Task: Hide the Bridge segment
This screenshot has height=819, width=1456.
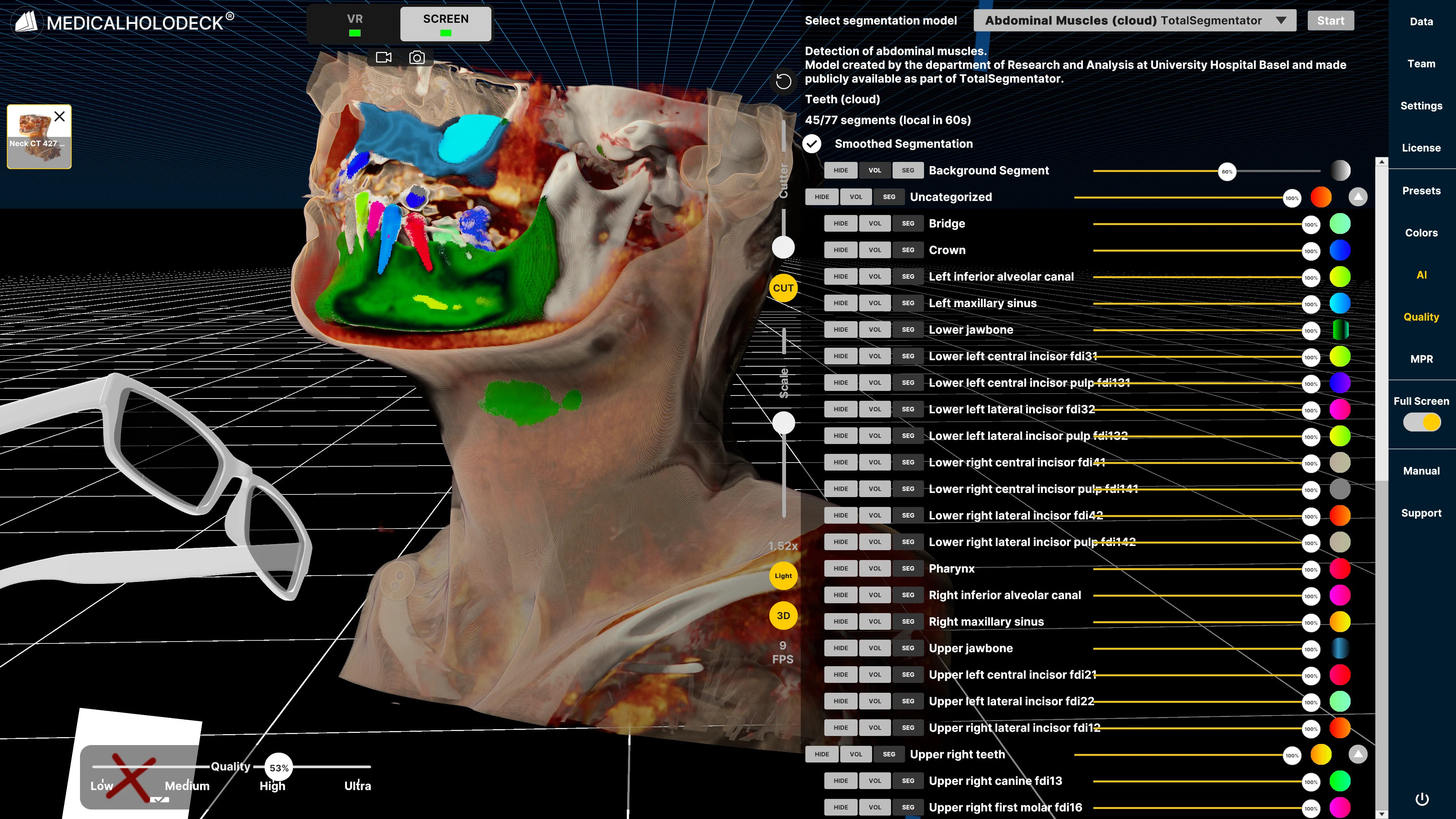Action: (x=841, y=223)
